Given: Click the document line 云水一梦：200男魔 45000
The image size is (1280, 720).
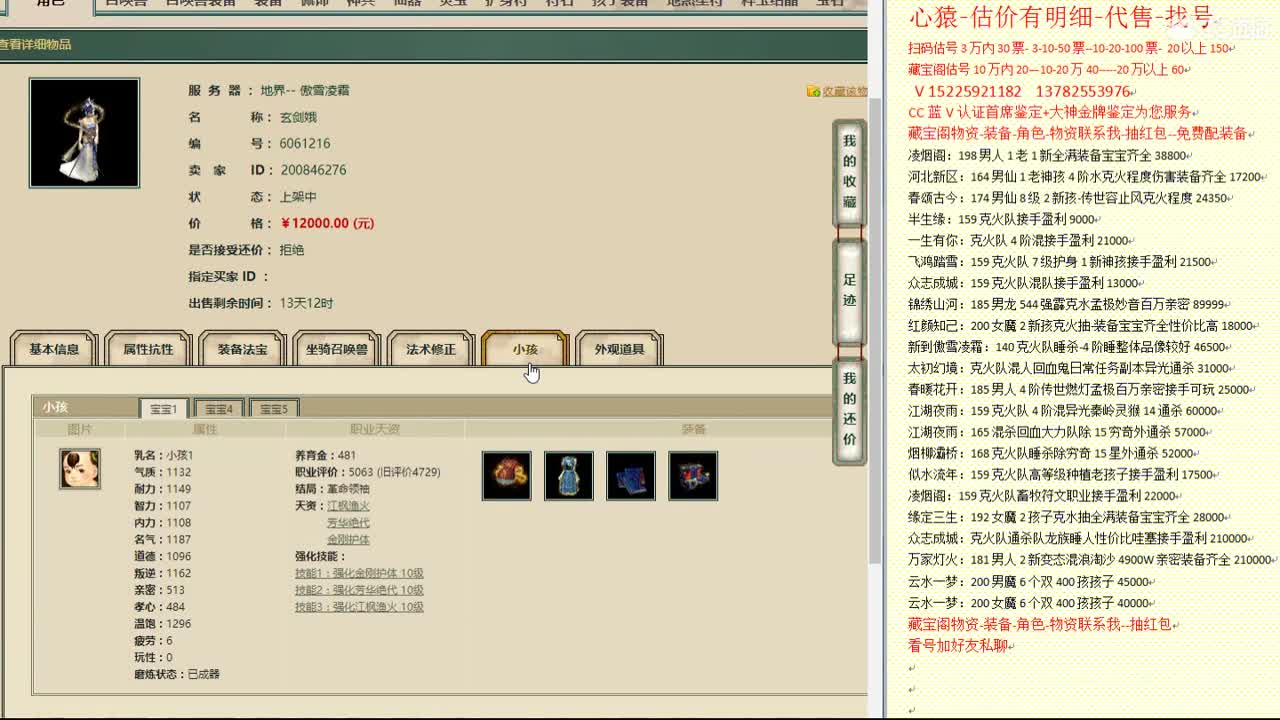Looking at the screenshot, I should pyautogui.click(x=1029, y=582).
